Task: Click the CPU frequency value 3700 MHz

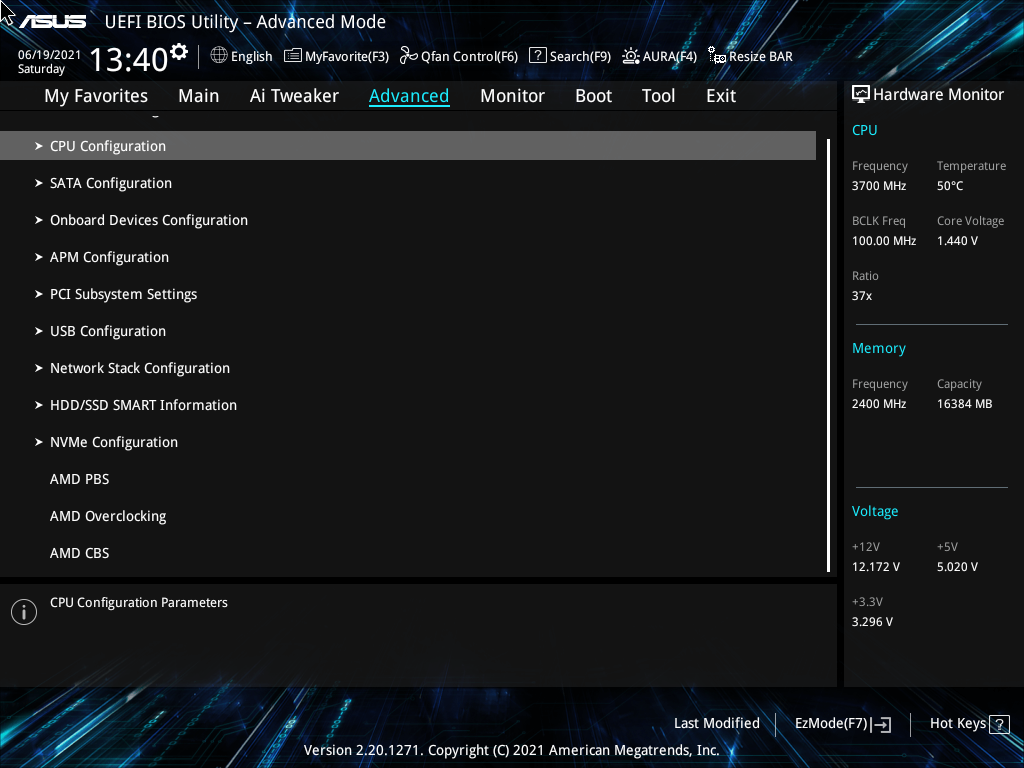Action: 878,186
